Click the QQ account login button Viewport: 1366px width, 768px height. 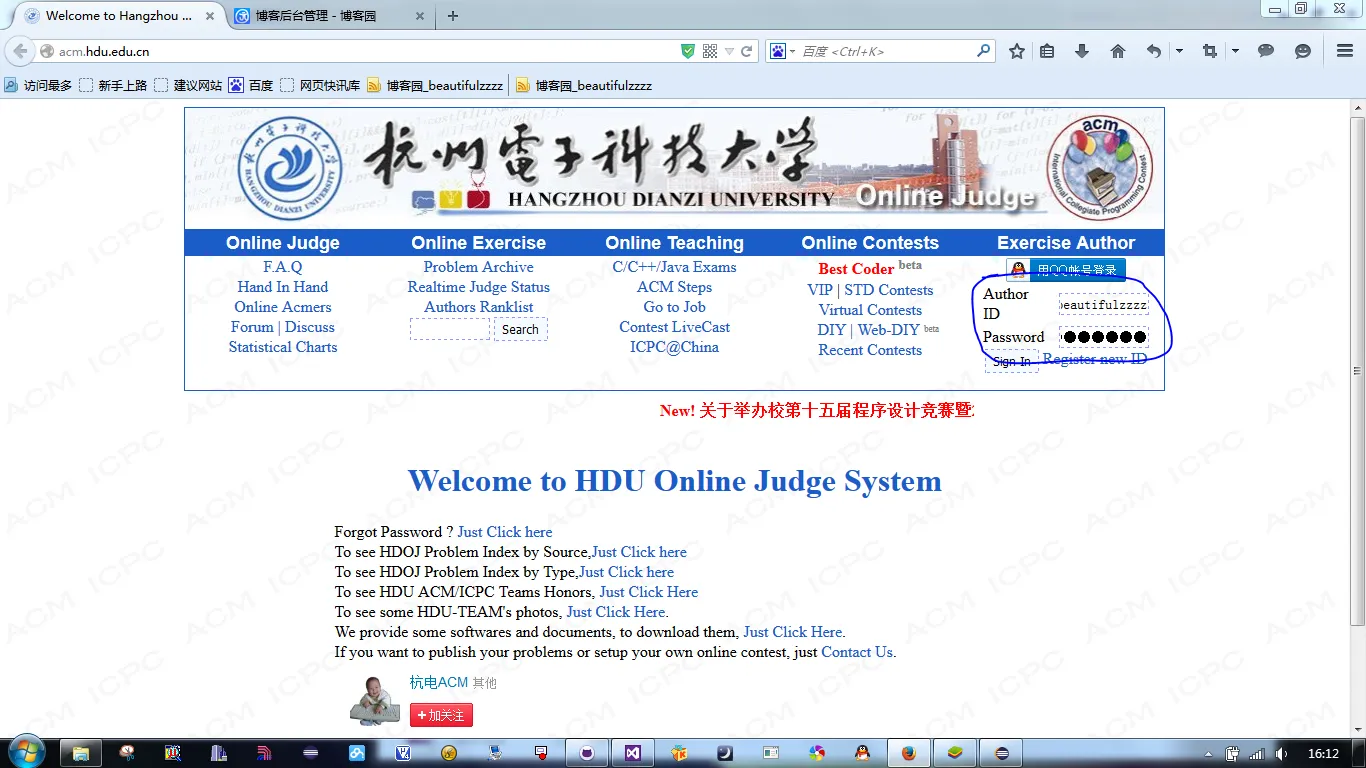click(1066, 270)
